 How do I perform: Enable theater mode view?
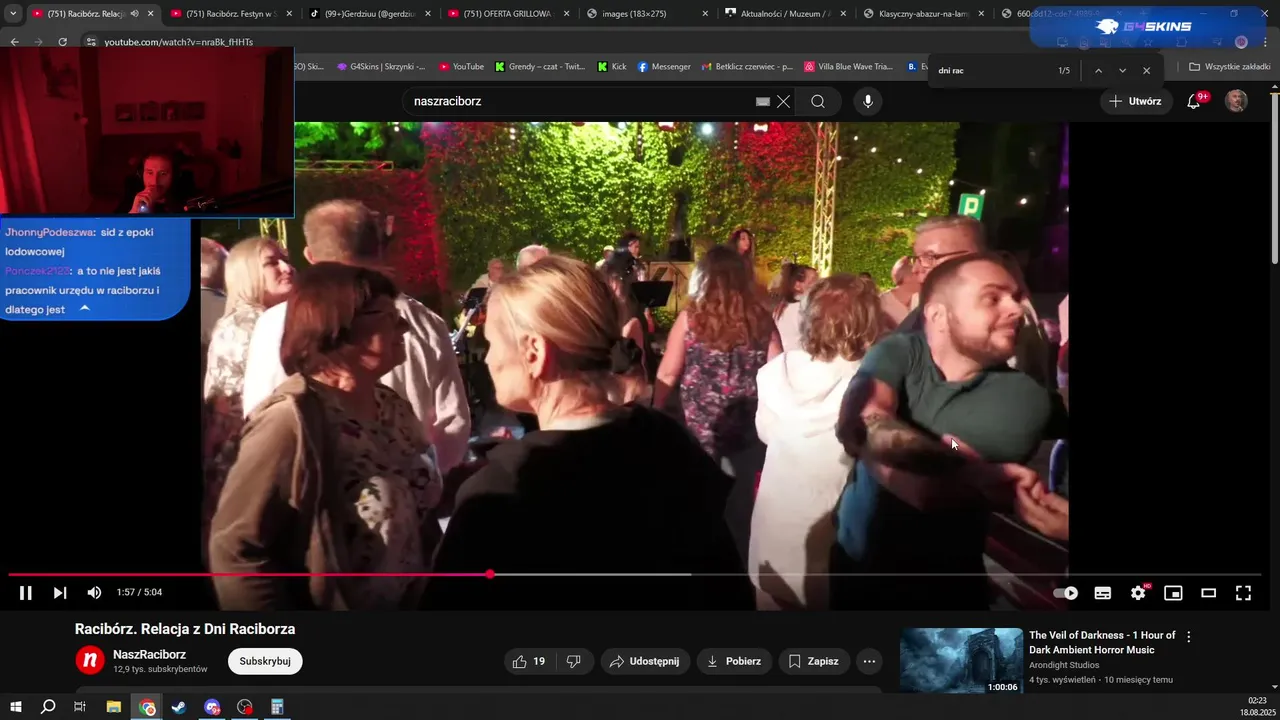click(x=1208, y=593)
